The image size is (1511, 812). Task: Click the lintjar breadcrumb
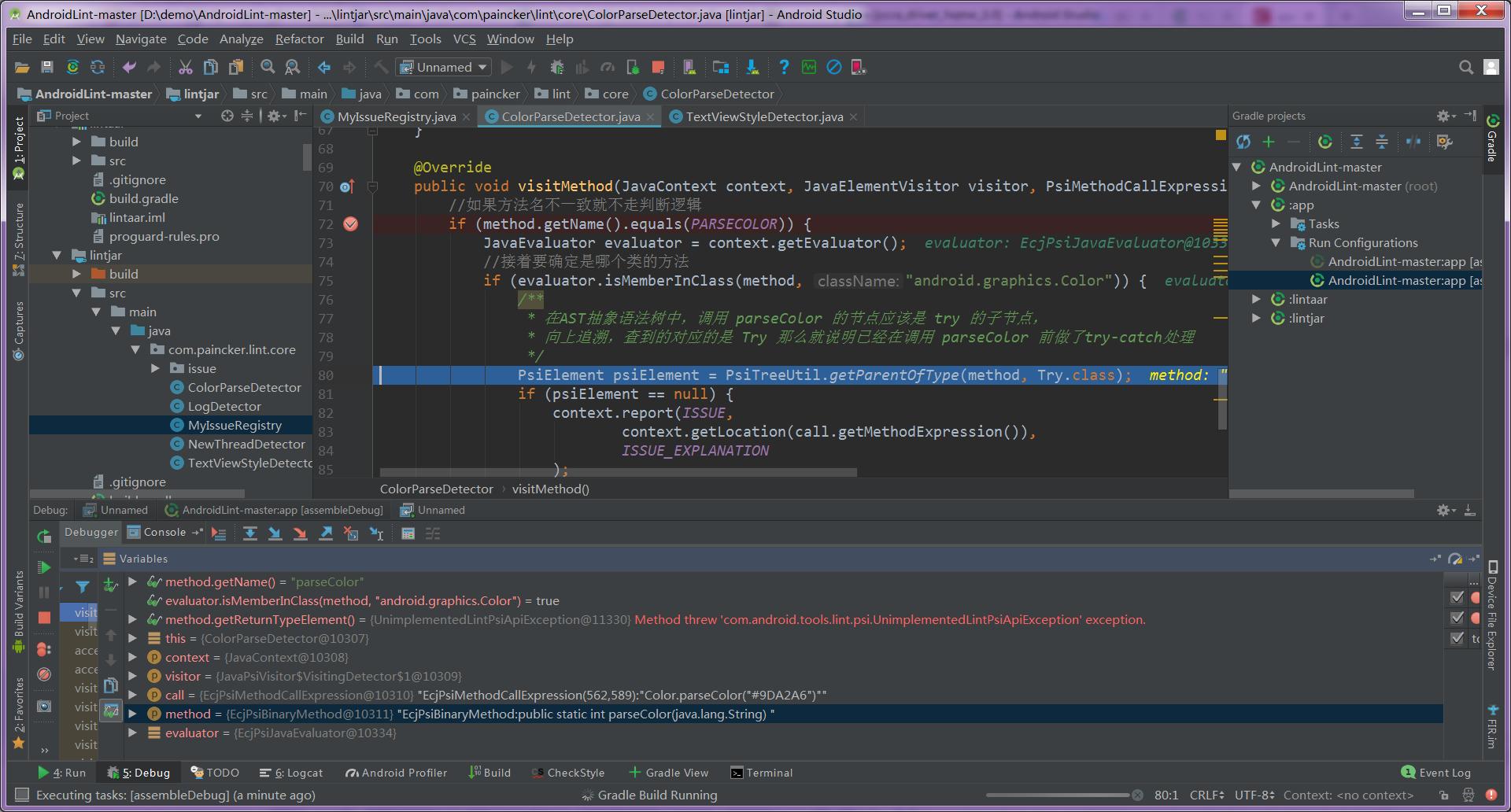click(x=193, y=94)
